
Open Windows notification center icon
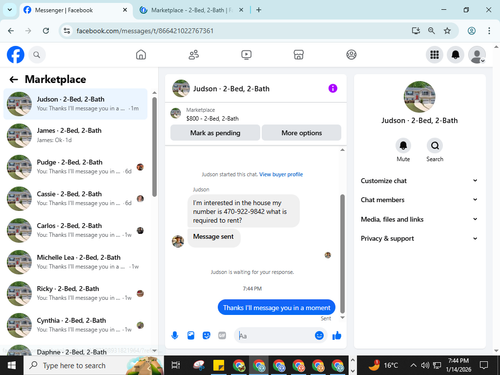point(484,365)
